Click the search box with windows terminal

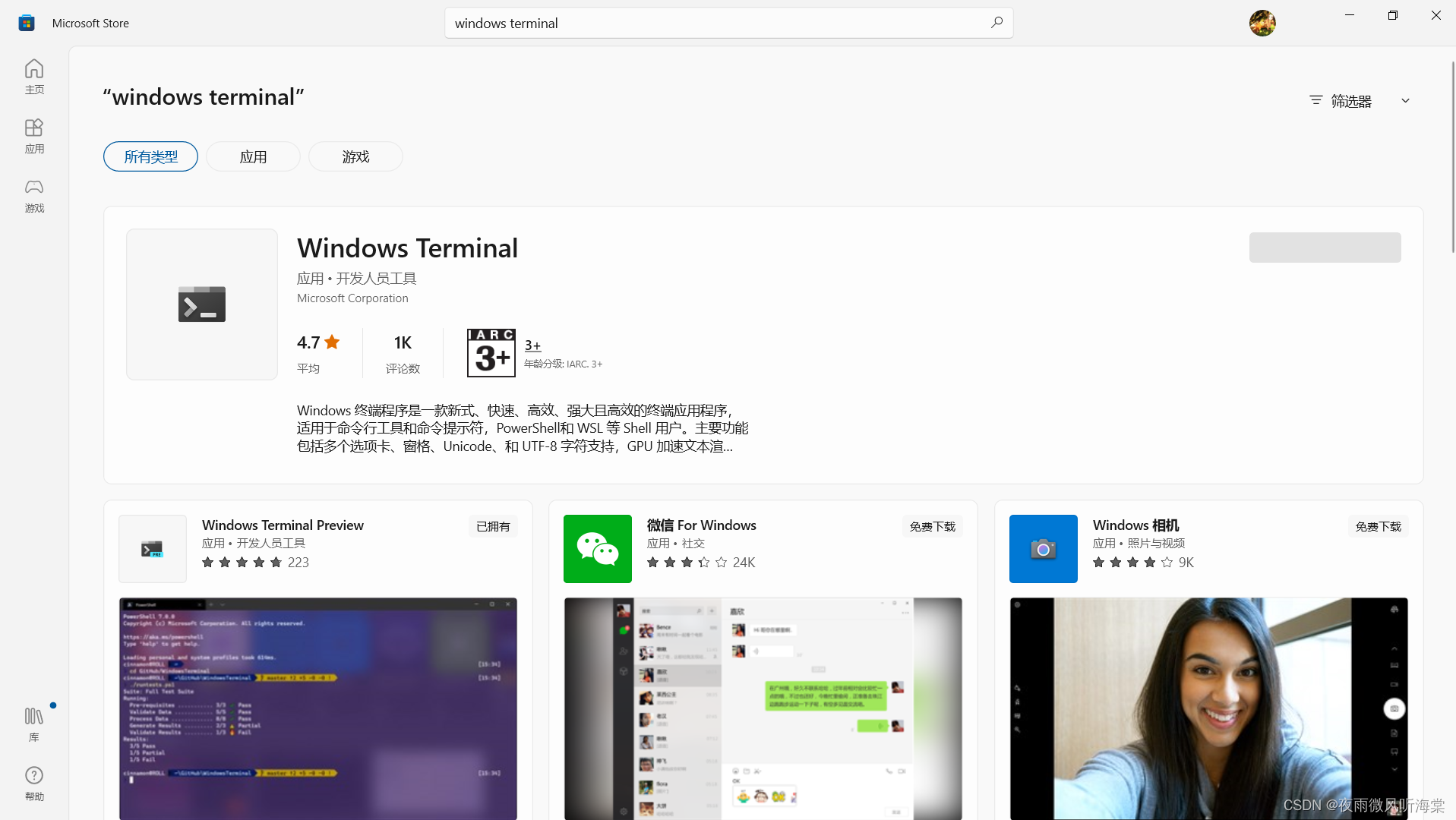(x=729, y=23)
